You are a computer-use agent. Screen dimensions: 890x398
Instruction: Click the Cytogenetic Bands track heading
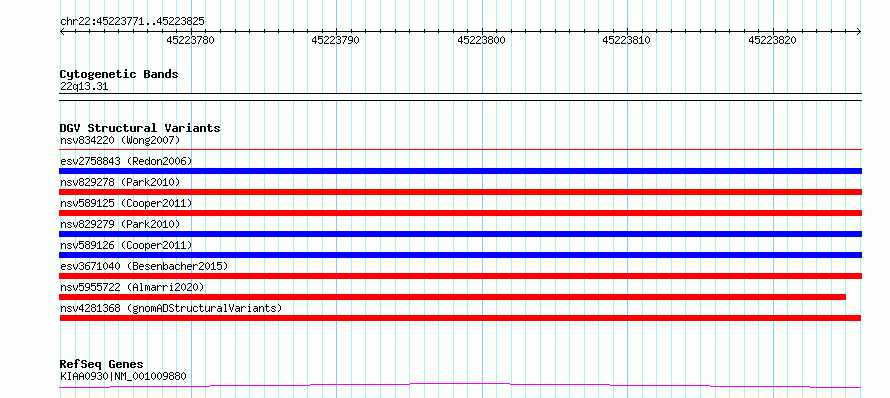click(119, 74)
